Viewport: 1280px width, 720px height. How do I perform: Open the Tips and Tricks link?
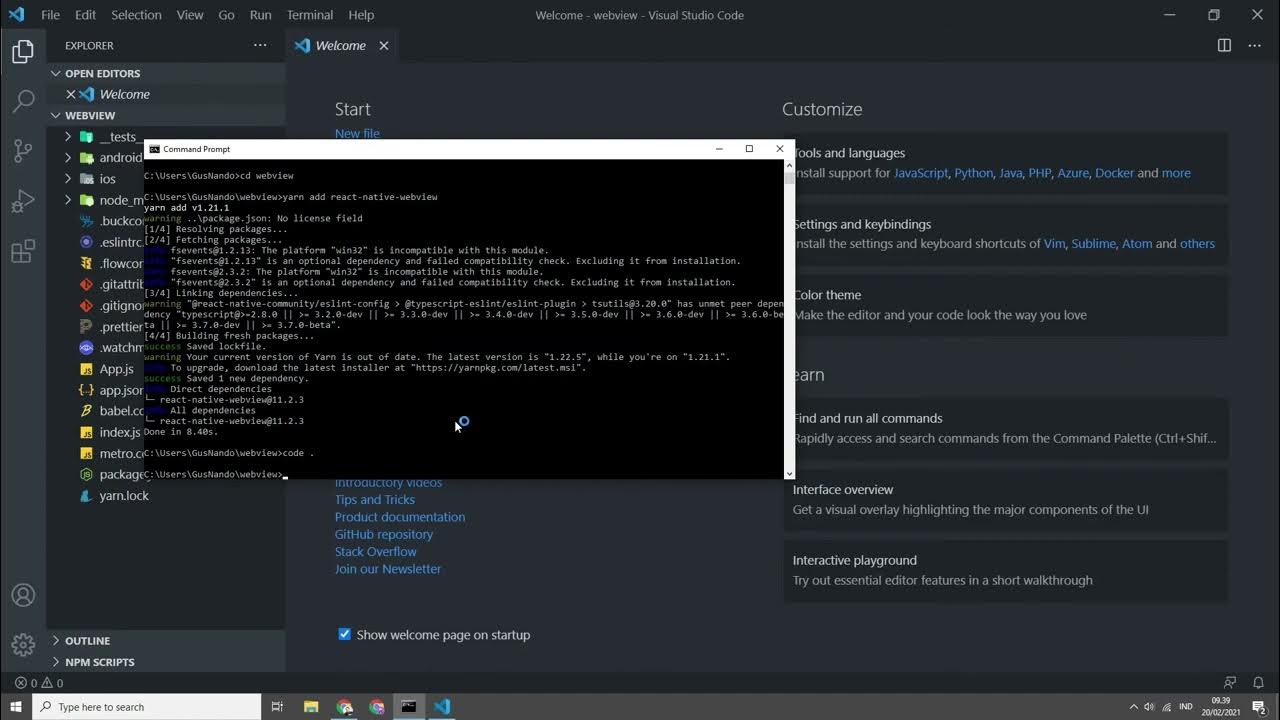(x=375, y=500)
